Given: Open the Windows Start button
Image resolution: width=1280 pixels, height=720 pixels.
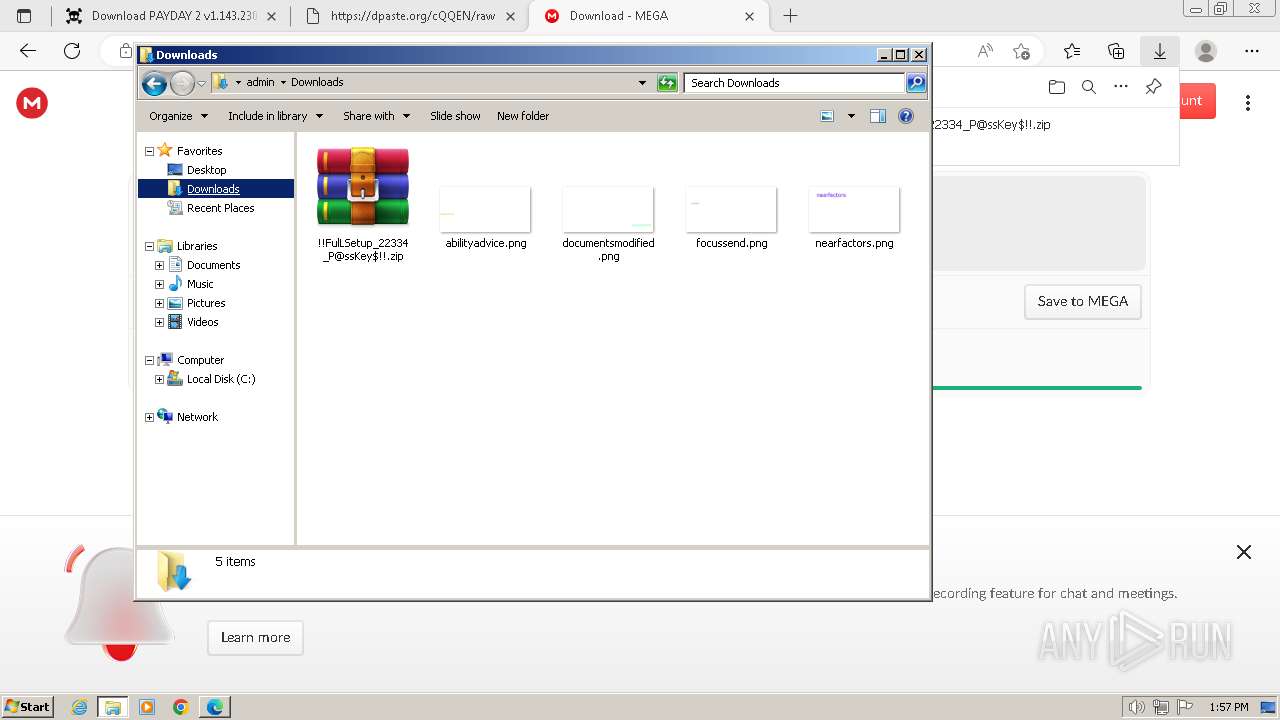Looking at the screenshot, I should 27,706.
